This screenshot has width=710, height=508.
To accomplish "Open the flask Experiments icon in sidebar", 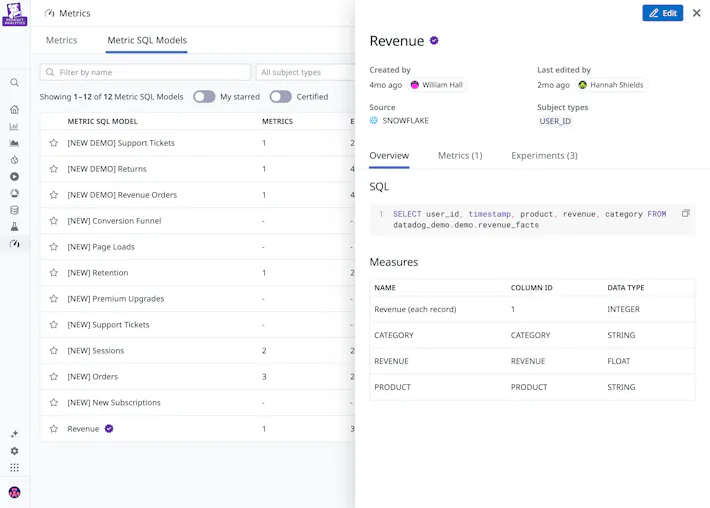I will (x=14, y=227).
